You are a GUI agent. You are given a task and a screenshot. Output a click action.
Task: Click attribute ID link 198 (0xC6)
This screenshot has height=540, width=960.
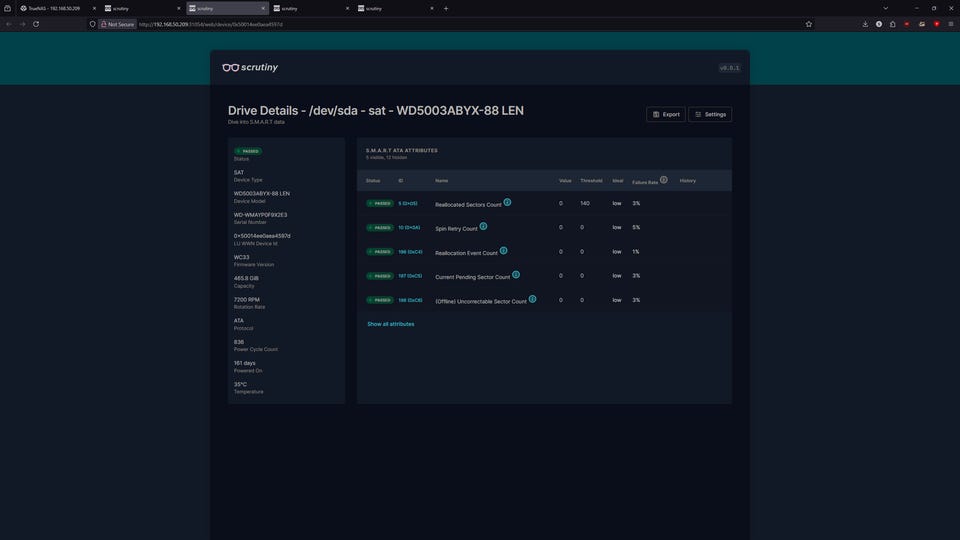410,300
